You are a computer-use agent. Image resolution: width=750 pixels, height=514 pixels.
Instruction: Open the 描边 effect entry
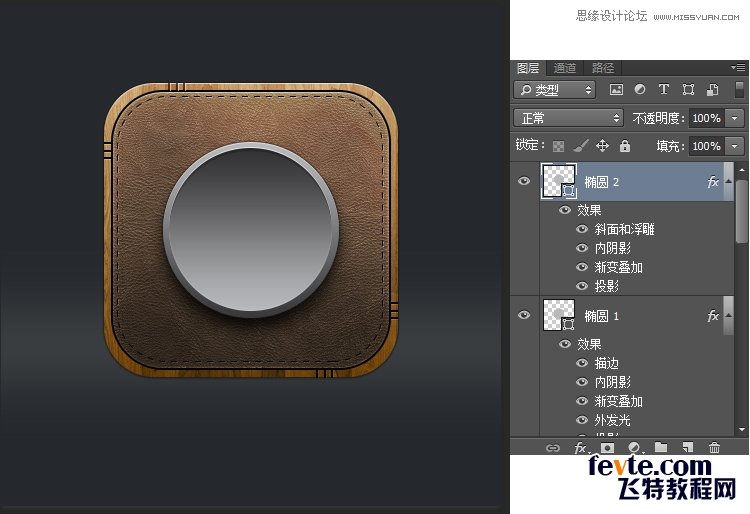click(607, 363)
